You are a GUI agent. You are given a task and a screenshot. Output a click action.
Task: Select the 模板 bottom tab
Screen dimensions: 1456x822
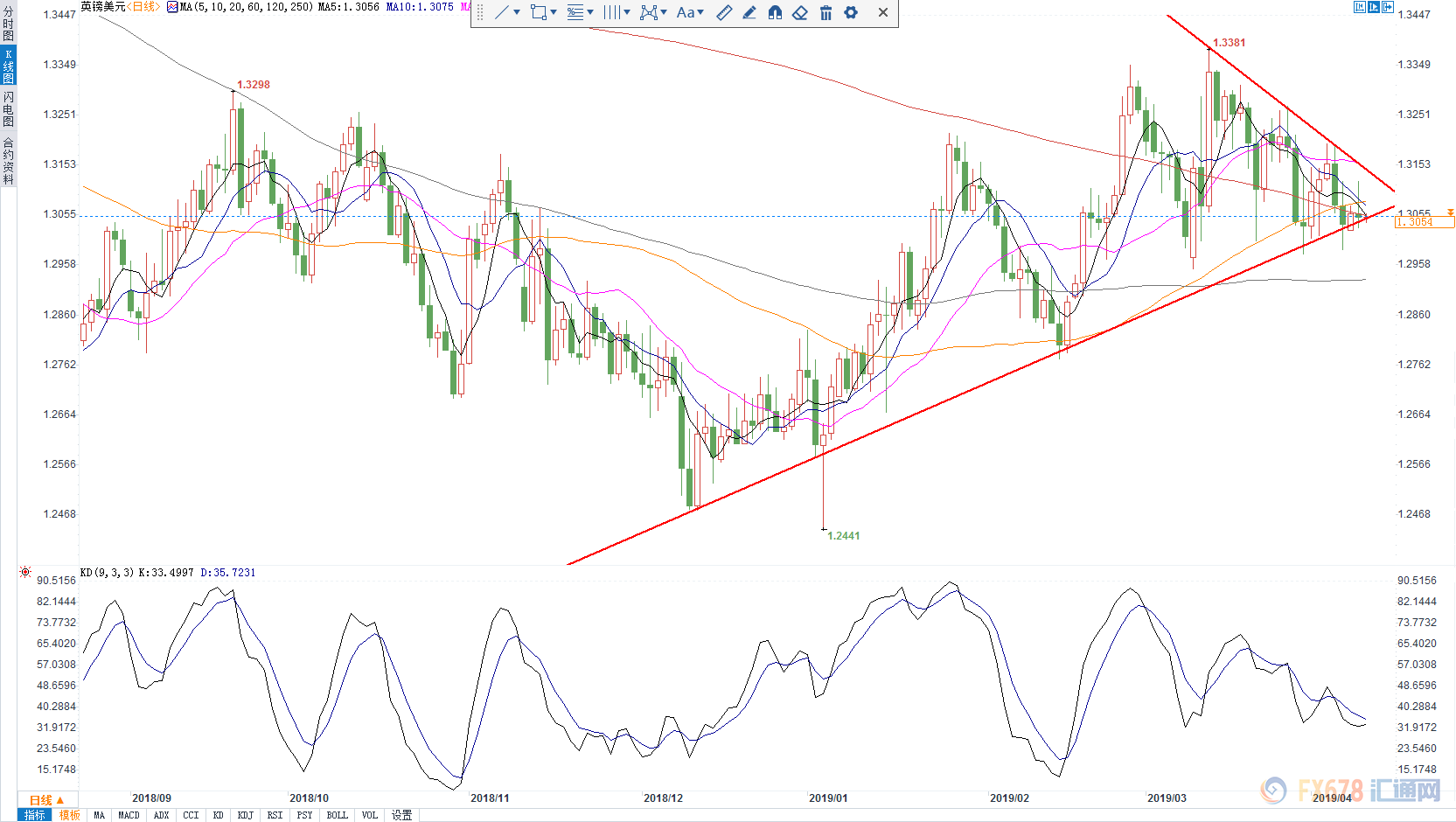[x=69, y=815]
